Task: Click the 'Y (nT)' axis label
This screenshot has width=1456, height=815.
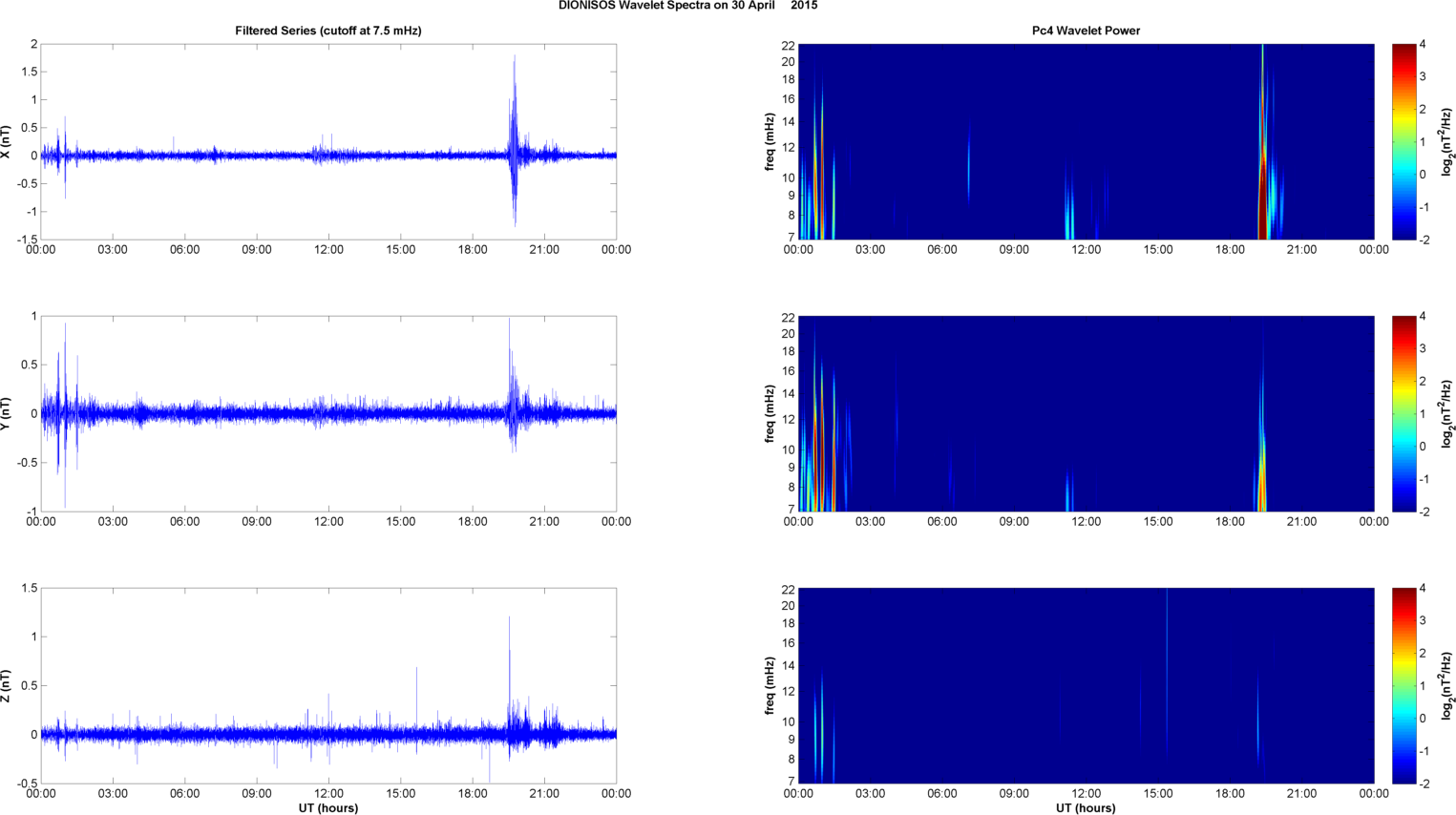Action: pos(7,413)
